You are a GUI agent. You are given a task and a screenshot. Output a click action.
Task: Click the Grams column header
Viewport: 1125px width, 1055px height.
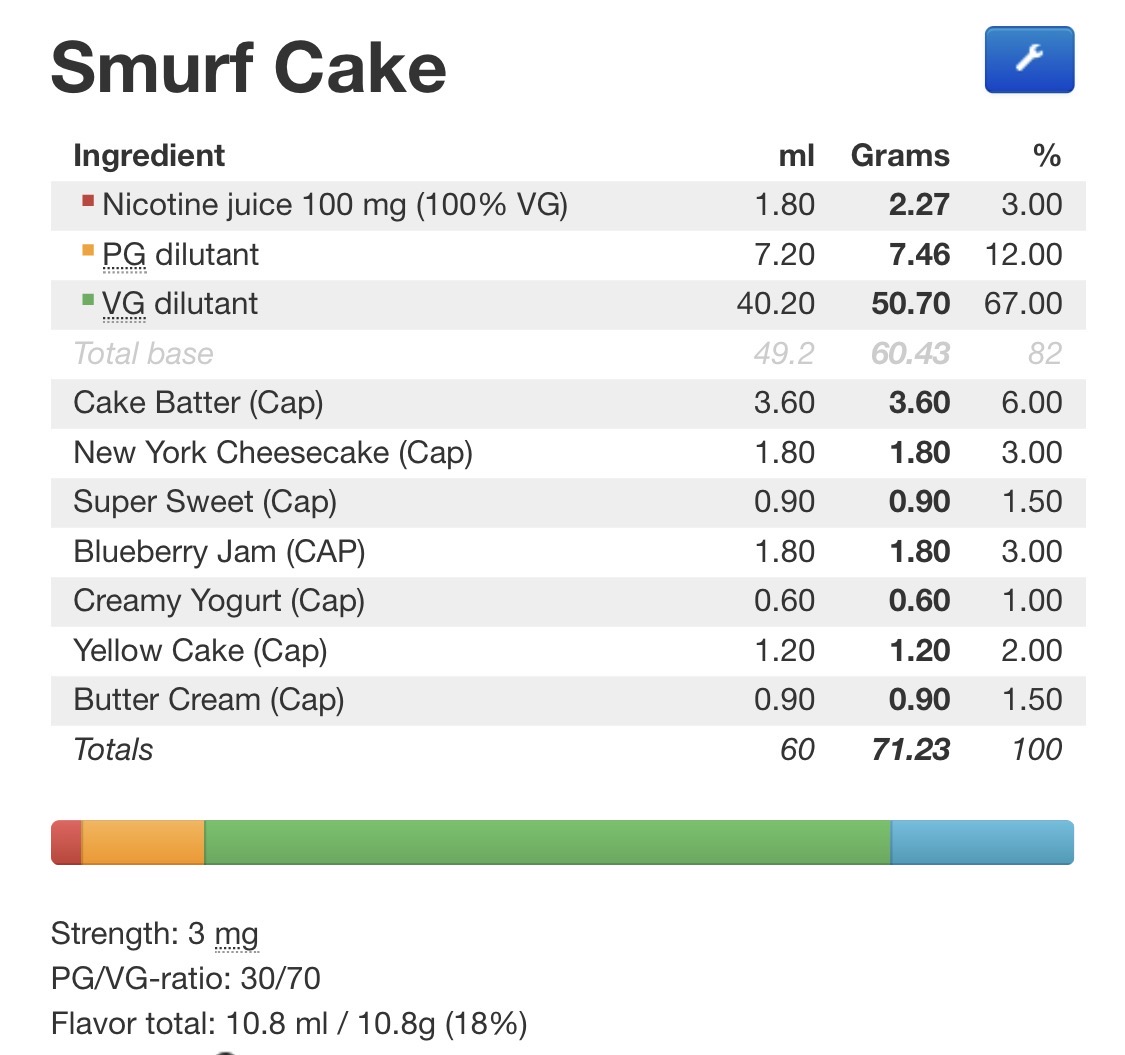[x=900, y=156]
